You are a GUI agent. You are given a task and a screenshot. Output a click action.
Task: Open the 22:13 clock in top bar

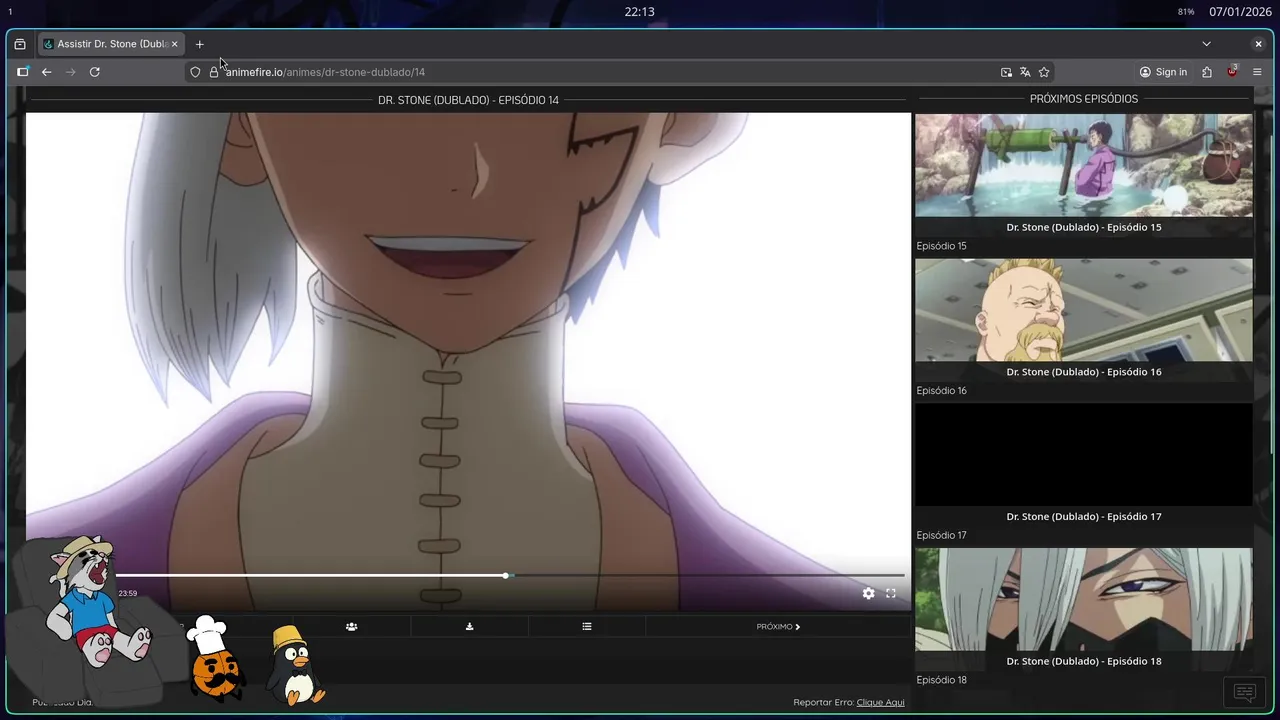pyautogui.click(x=639, y=12)
